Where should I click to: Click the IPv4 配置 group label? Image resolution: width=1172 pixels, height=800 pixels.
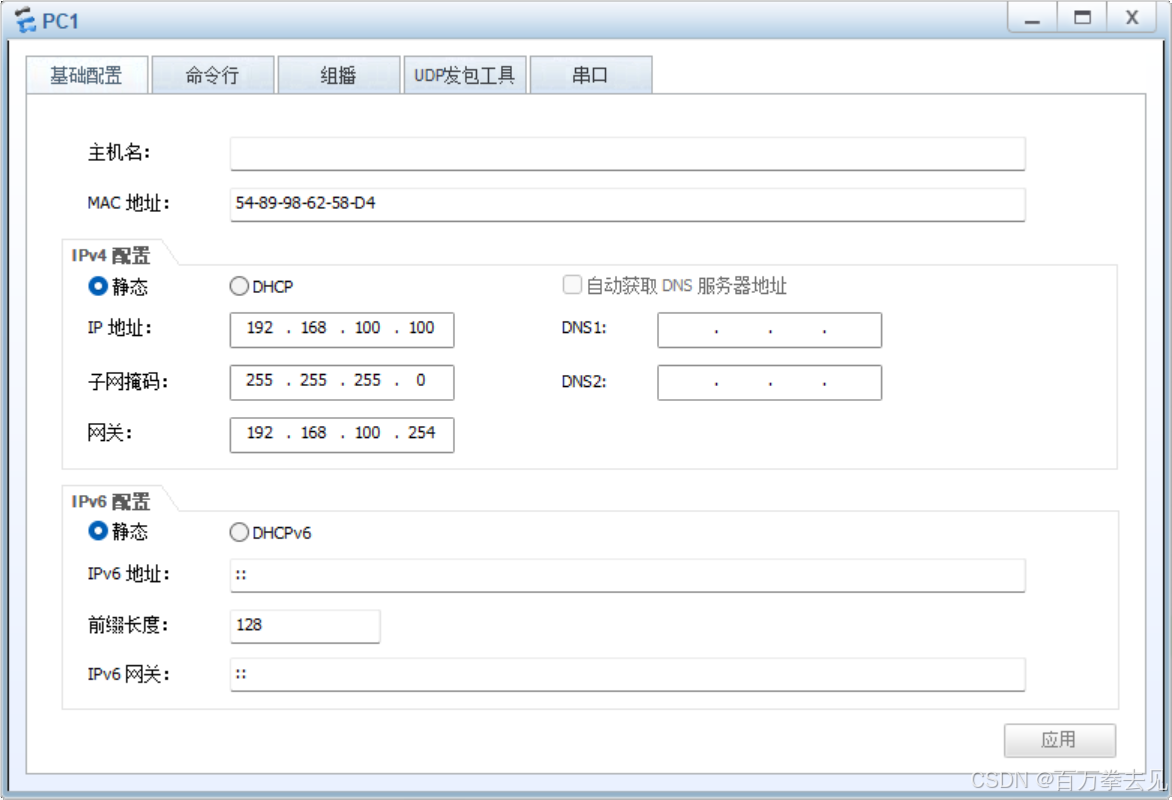(111, 256)
